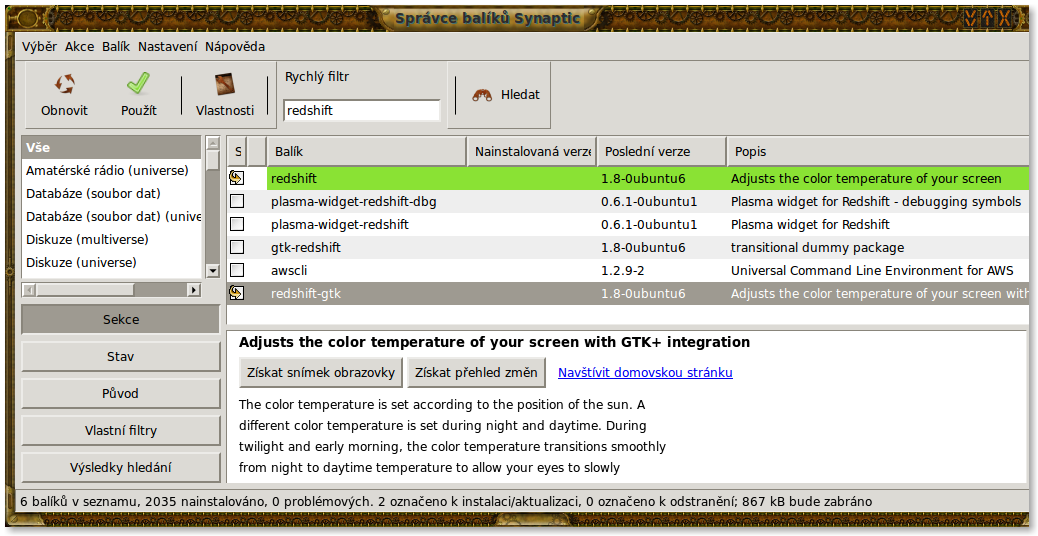The height and width of the screenshot is (536, 1038).
Task: Click the install-mark status icon of redshift
Action: (236, 178)
